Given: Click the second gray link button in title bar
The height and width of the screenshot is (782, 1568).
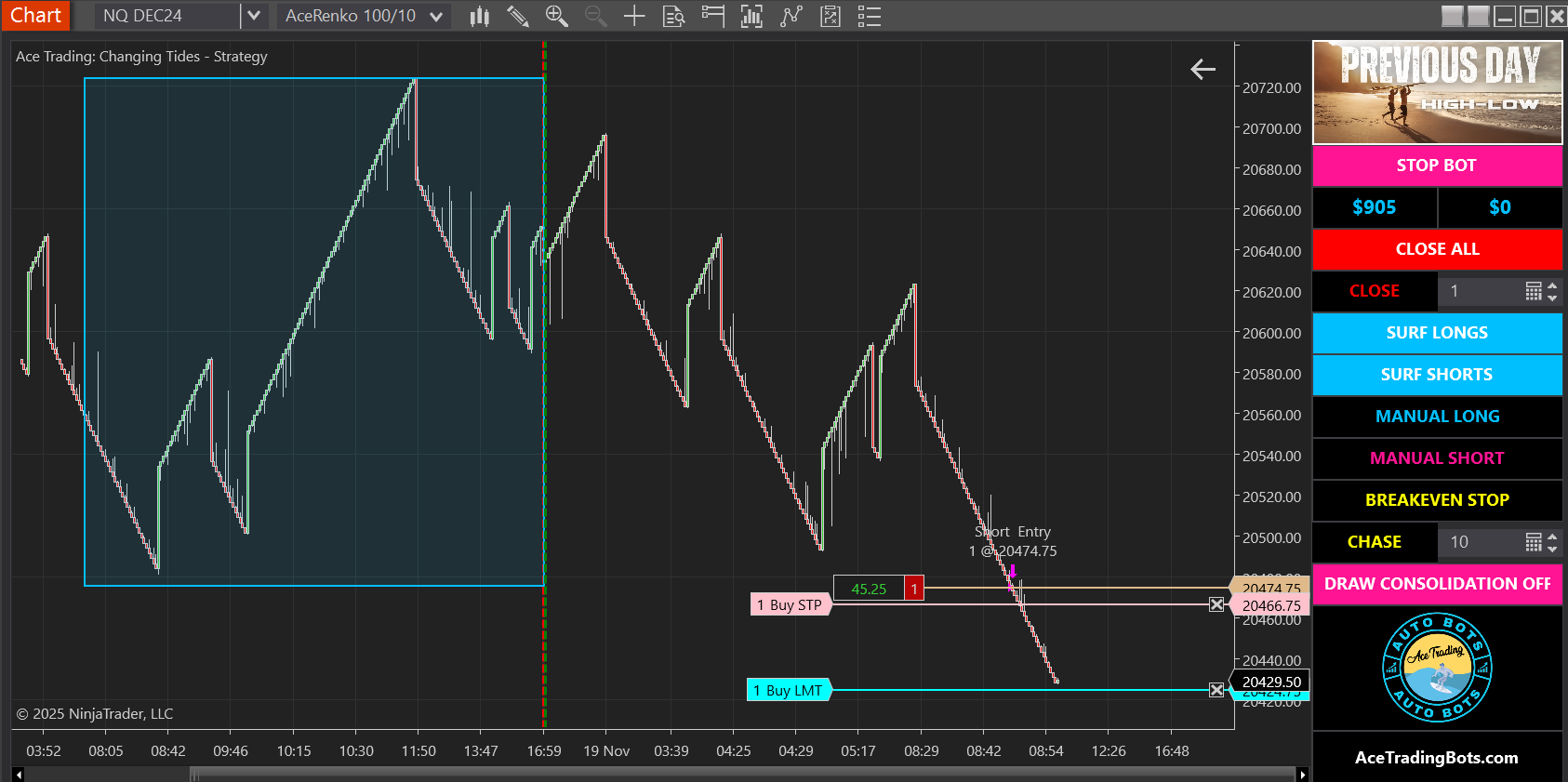Looking at the screenshot, I should (x=1478, y=16).
